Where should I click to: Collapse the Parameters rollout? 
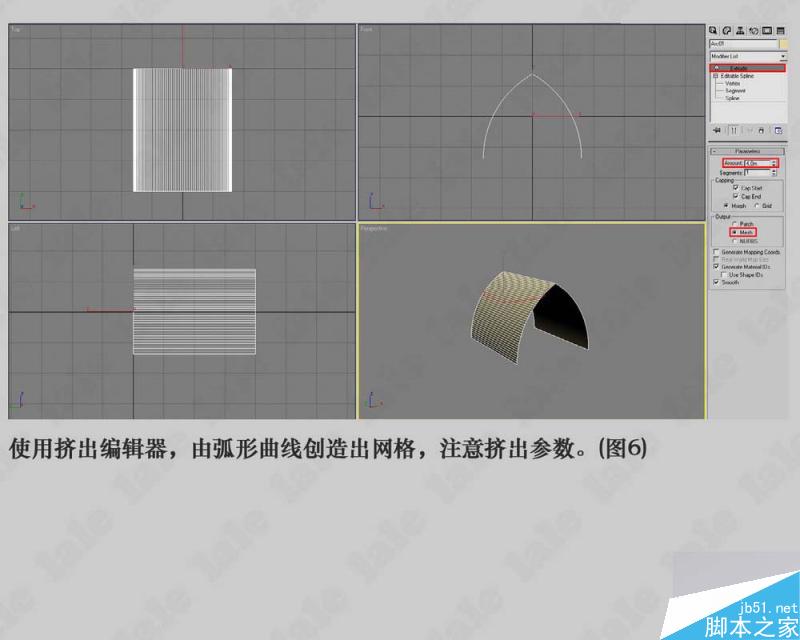tap(714, 149)
